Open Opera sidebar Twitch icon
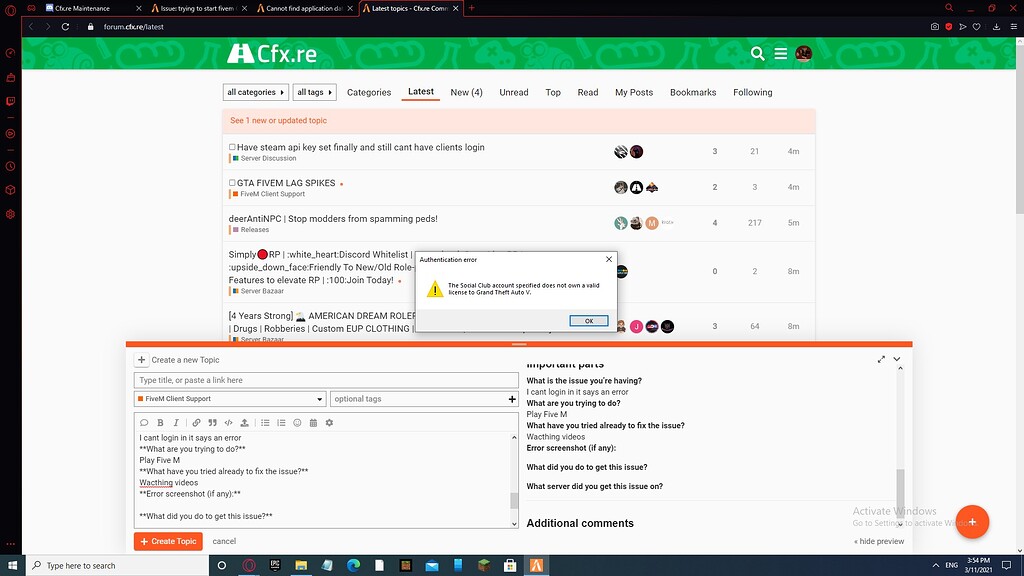Screen dimensions: 1024x576 pyautogui.click(x=10, y=101)
